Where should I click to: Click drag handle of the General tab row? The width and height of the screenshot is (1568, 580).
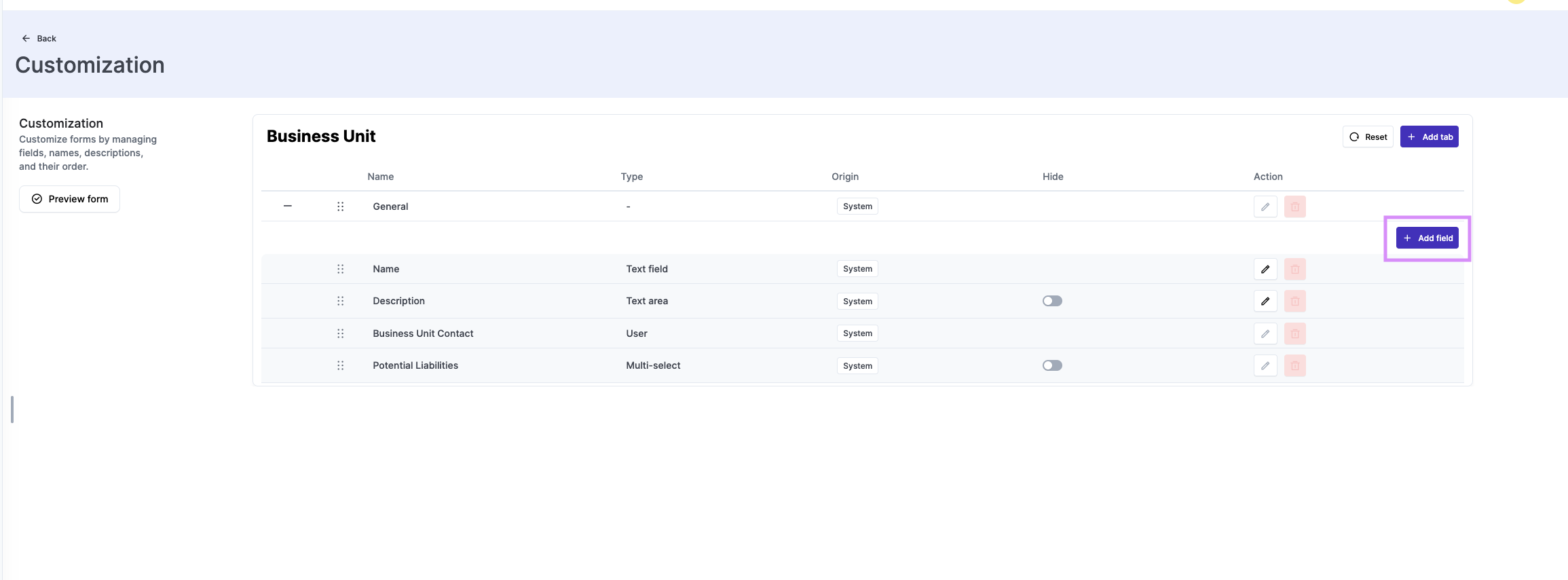coord(340,206)
